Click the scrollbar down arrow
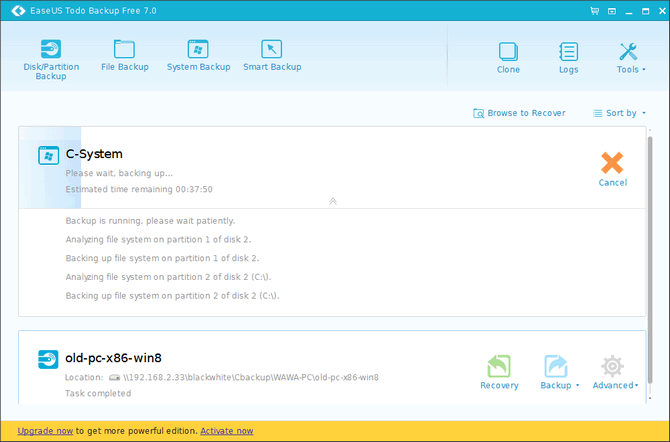Image resolution: width=670 pixels, height=442 pixels. (x=650, y=398)
